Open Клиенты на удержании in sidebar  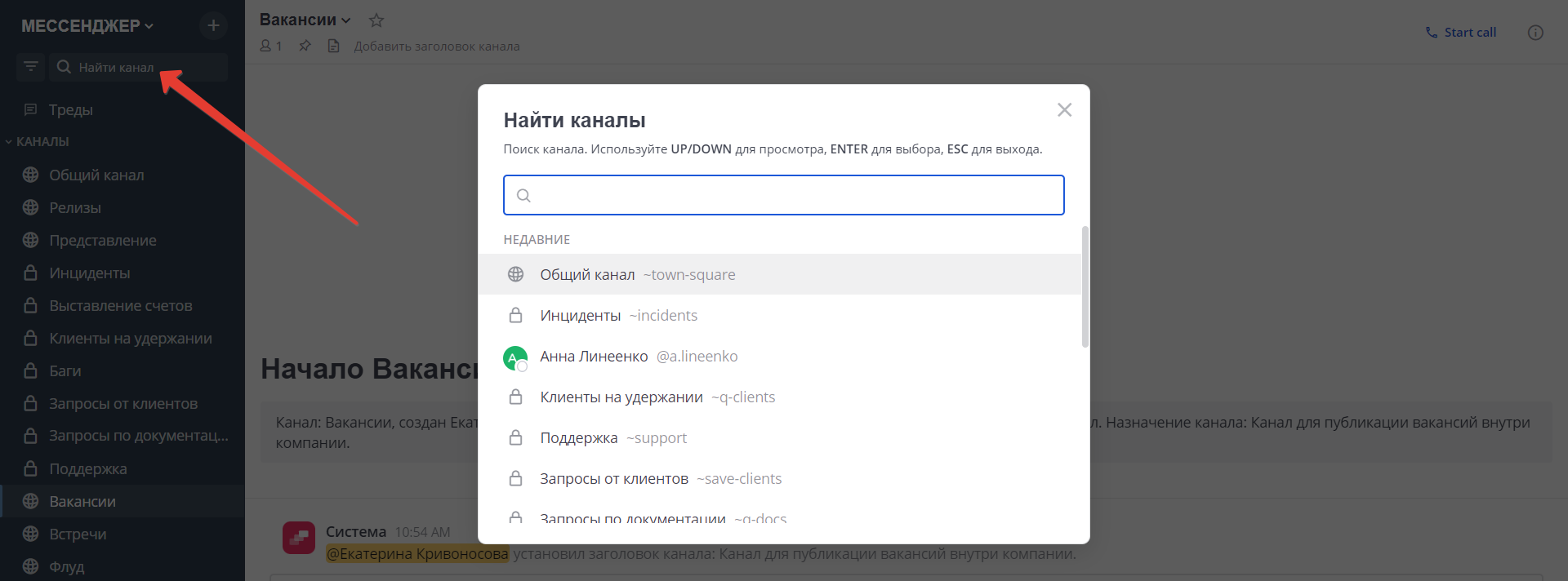click(x=122, y=338)
